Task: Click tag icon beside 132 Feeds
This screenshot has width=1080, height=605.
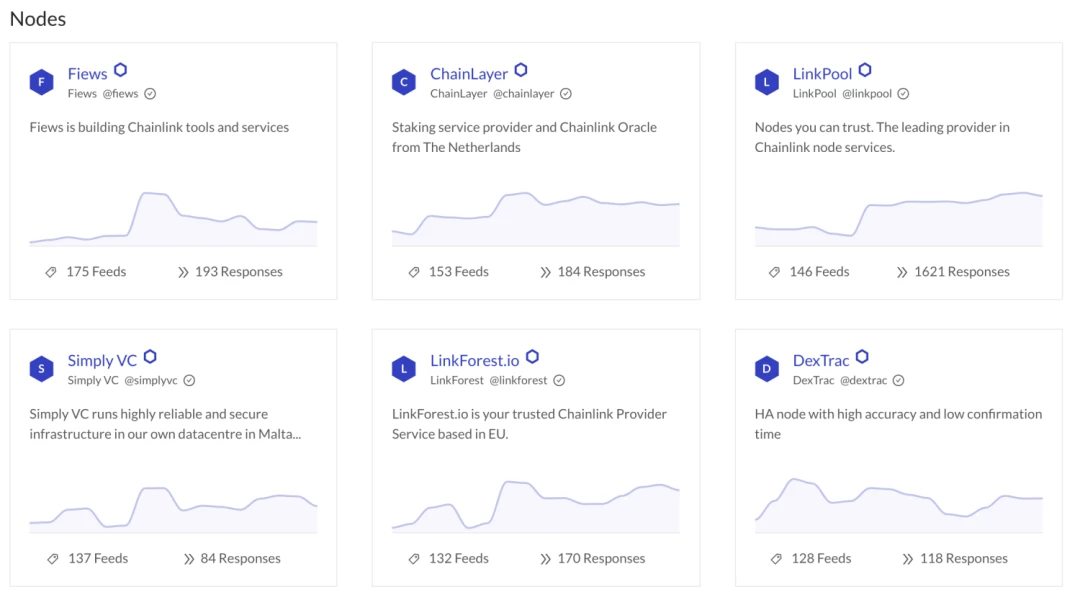Action: pos(414,559)
